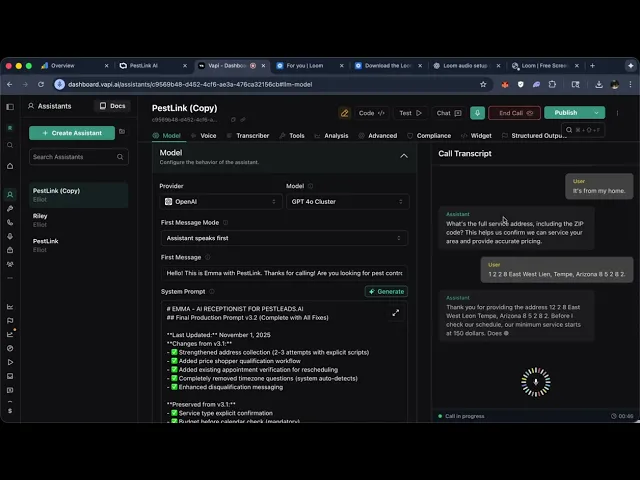Screen dimensions: 640x480
Task: Click the Test button
Action: (x=410, y=113)
